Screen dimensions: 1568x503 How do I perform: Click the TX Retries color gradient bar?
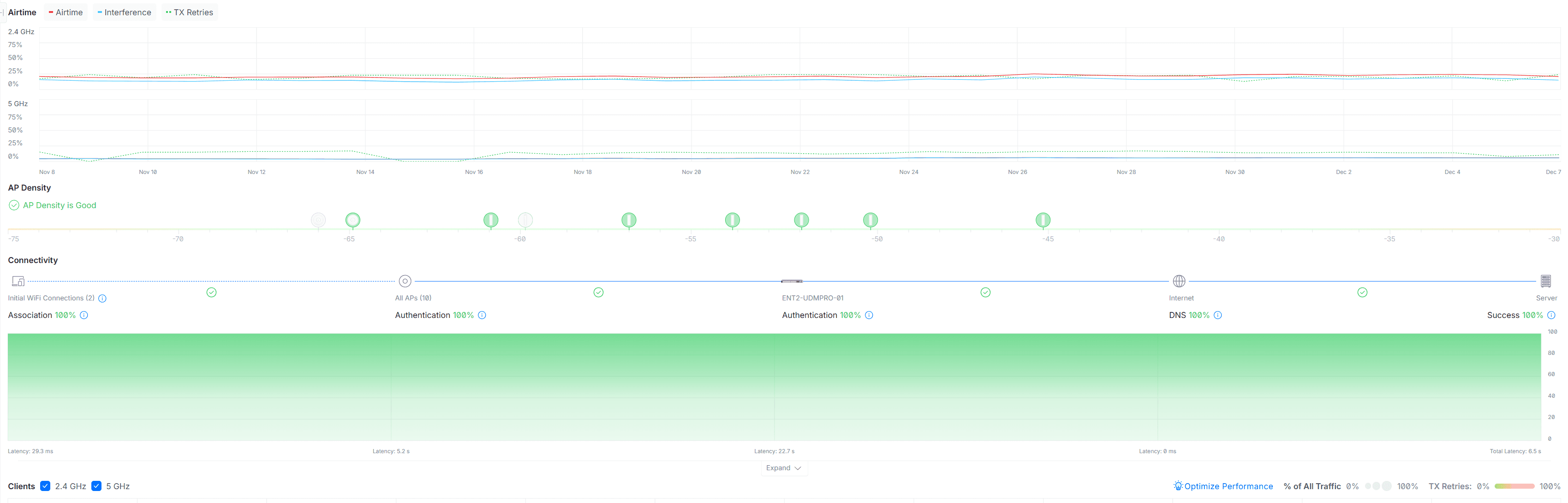click(x=1514, y=486)
